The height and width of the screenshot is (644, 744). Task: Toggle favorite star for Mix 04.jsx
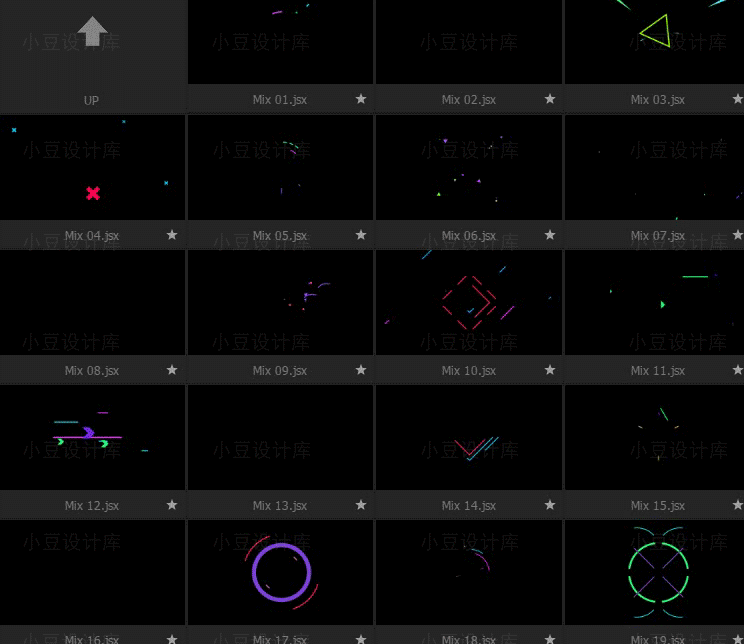172,234
